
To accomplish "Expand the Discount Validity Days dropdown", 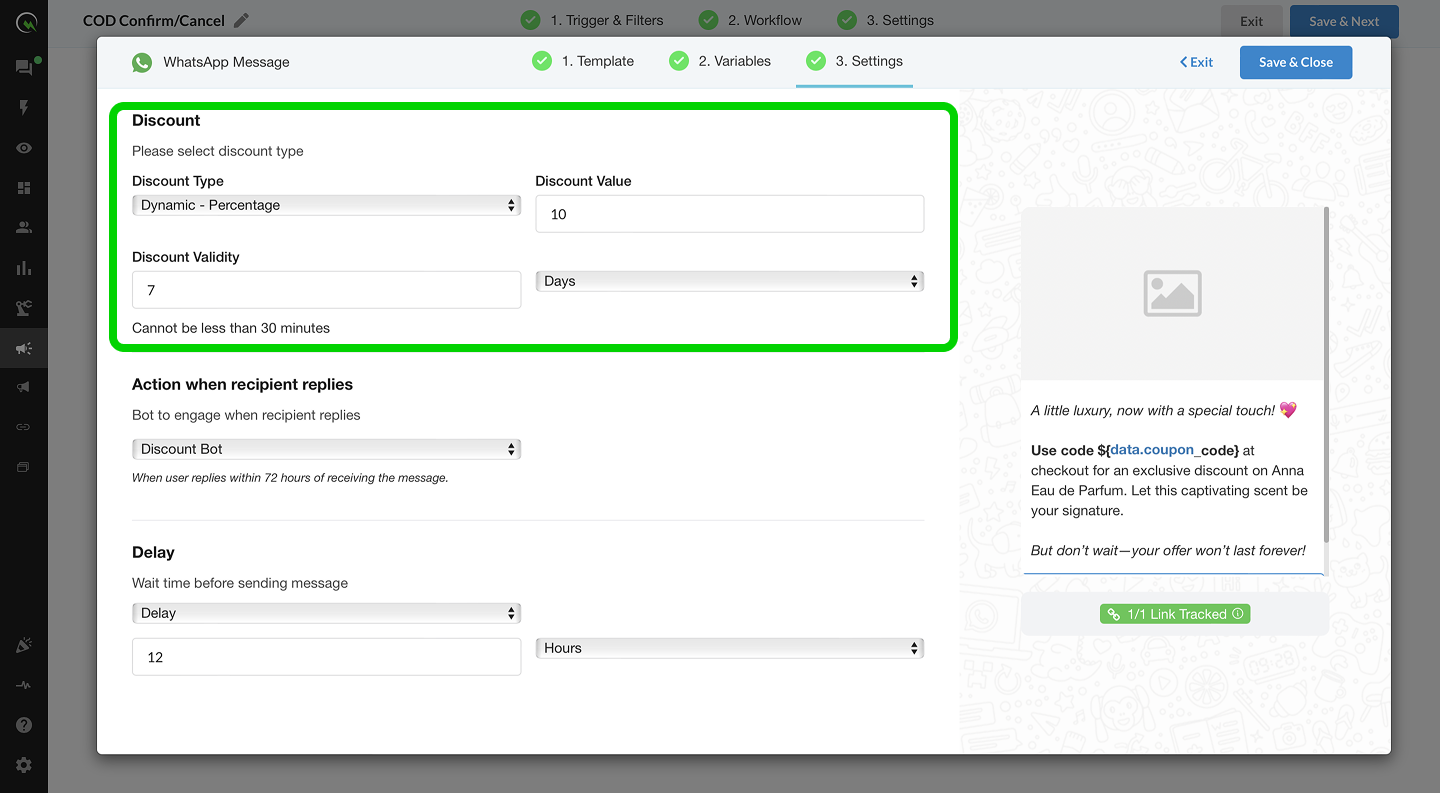I will [x=729, y=281].
